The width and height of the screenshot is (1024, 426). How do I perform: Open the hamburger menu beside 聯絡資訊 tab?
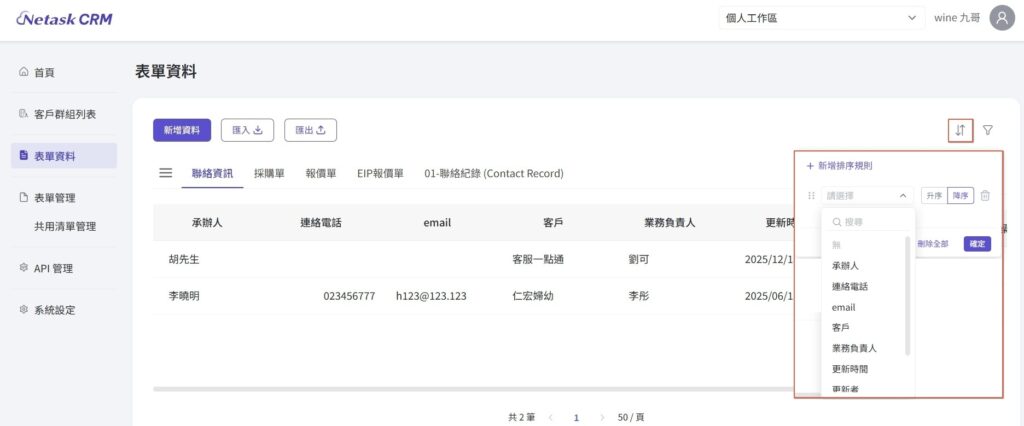pos(166,173)
